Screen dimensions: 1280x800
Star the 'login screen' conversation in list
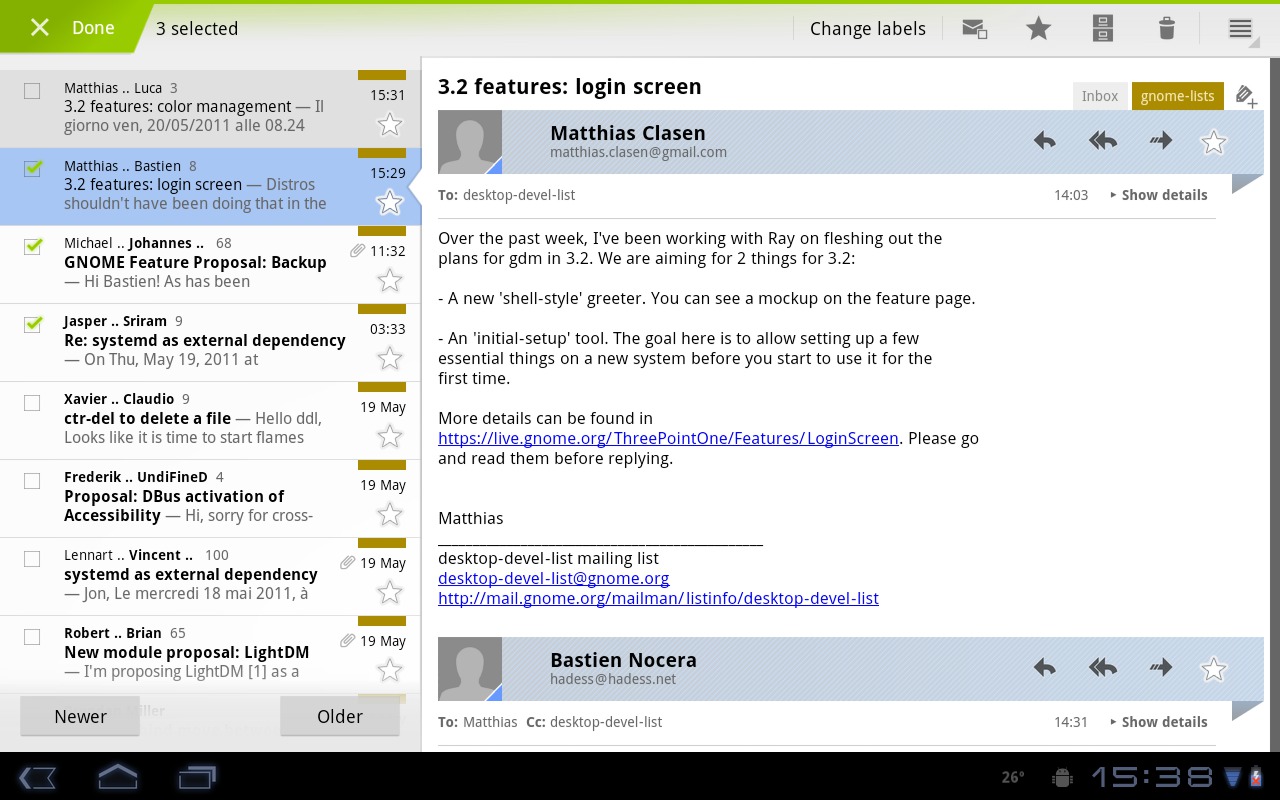(x=389, y=203)
